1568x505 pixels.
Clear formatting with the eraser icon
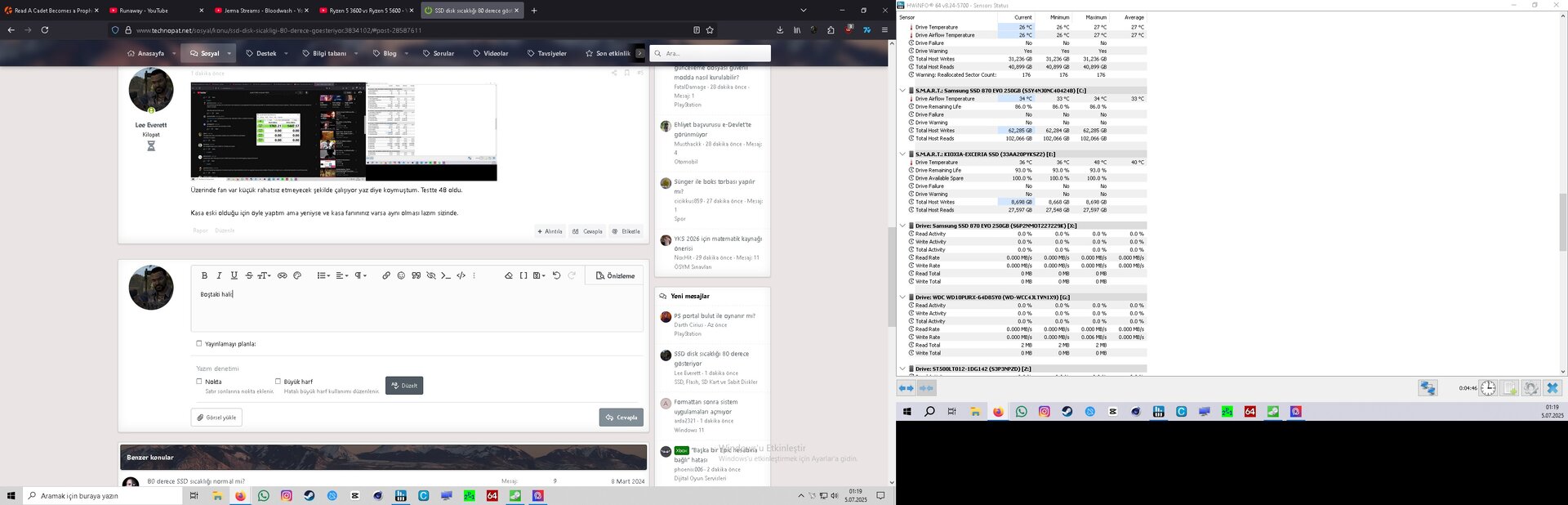509,275
